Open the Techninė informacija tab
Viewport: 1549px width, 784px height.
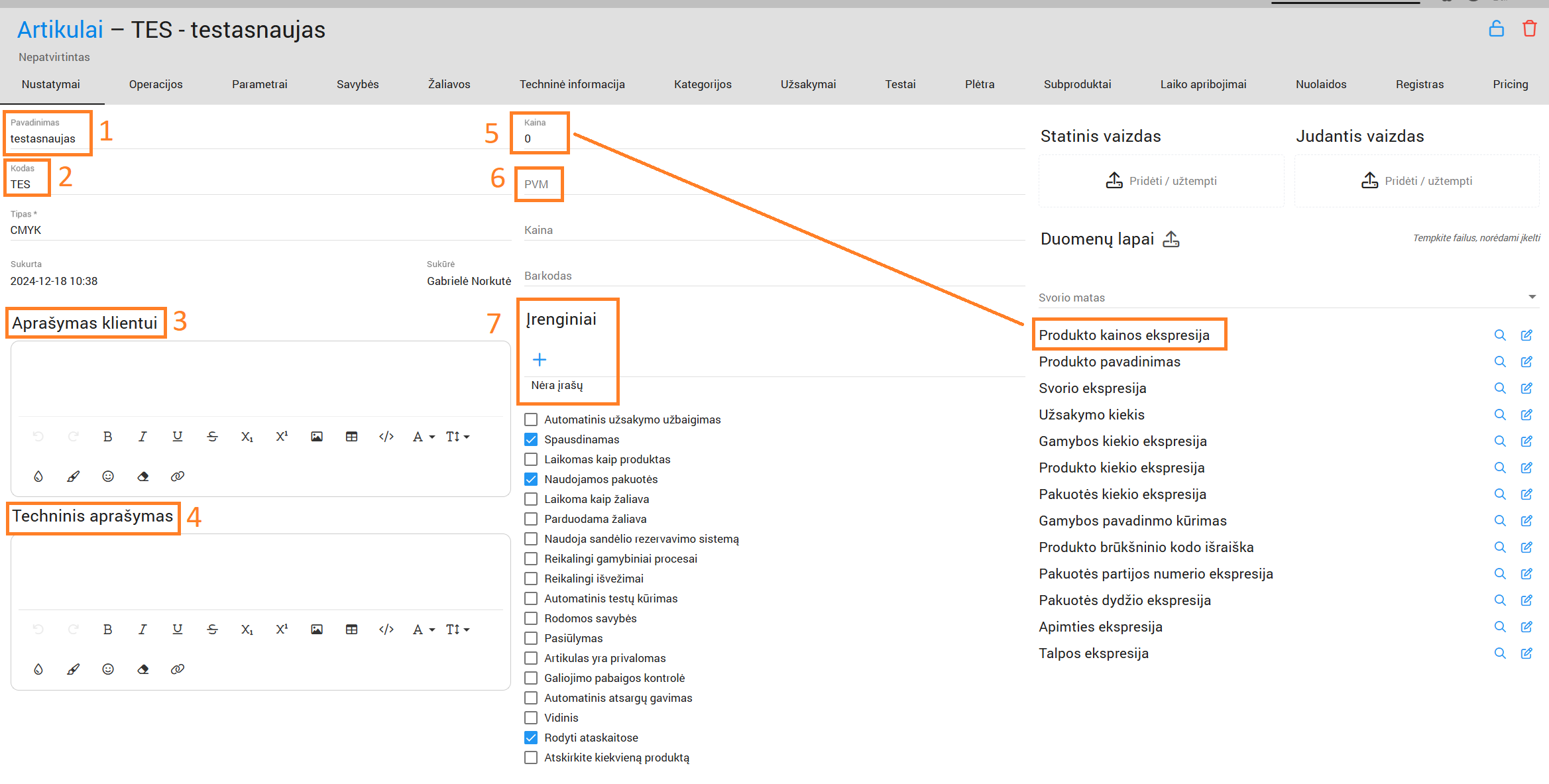click(x=572, y=84)
